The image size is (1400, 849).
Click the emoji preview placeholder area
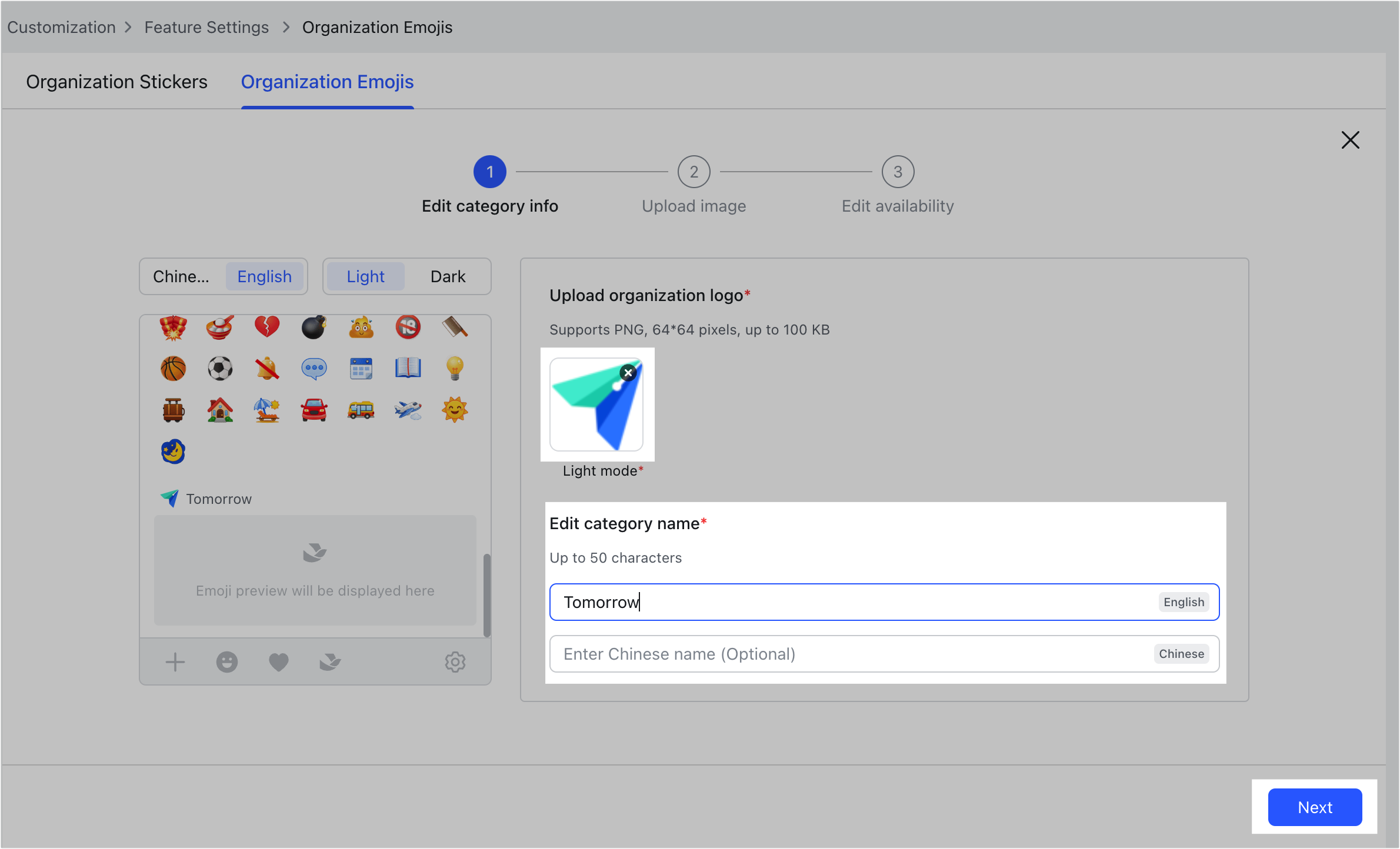click(315, 570)
